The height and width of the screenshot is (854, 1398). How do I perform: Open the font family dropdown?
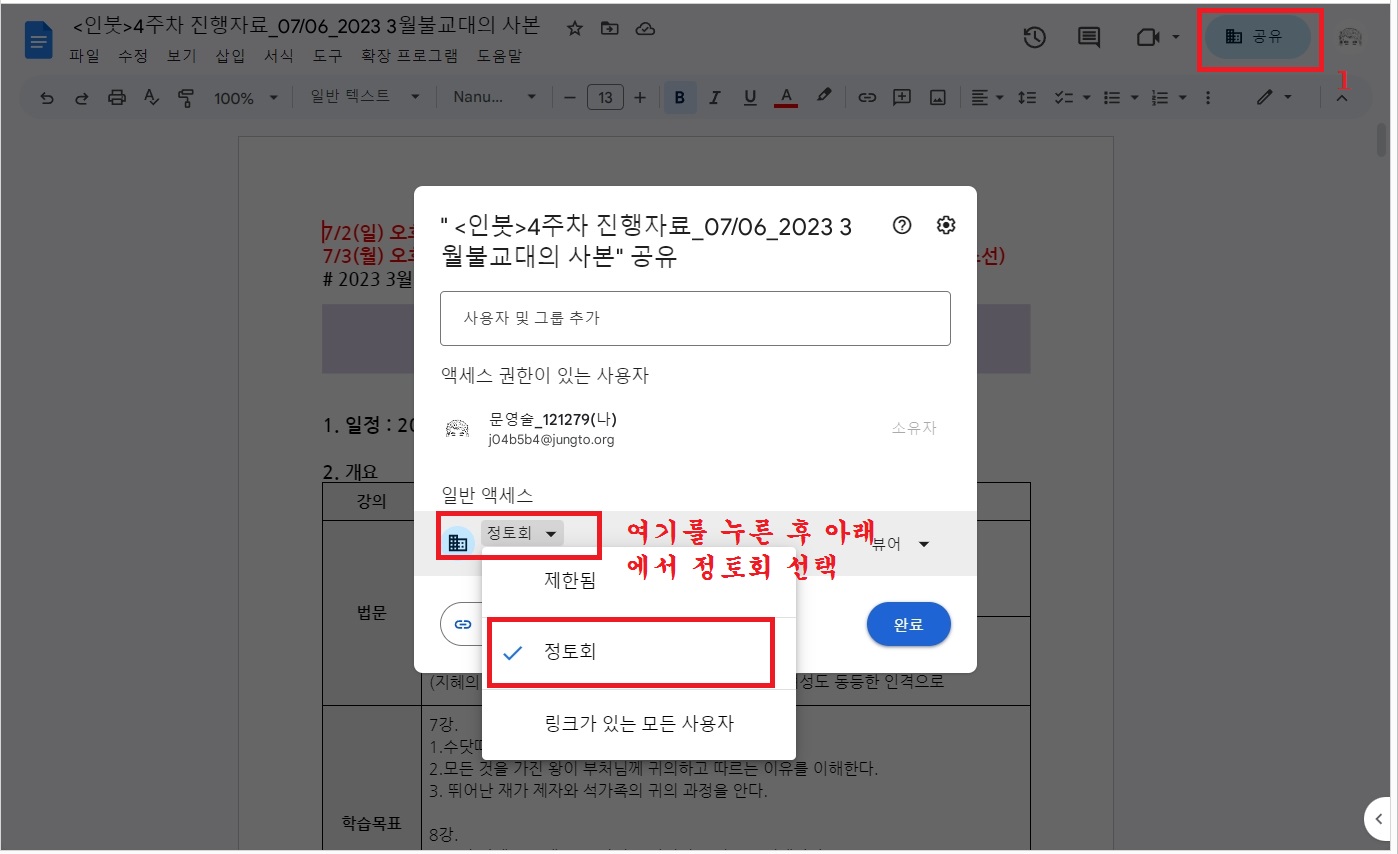tap(494, 97)
